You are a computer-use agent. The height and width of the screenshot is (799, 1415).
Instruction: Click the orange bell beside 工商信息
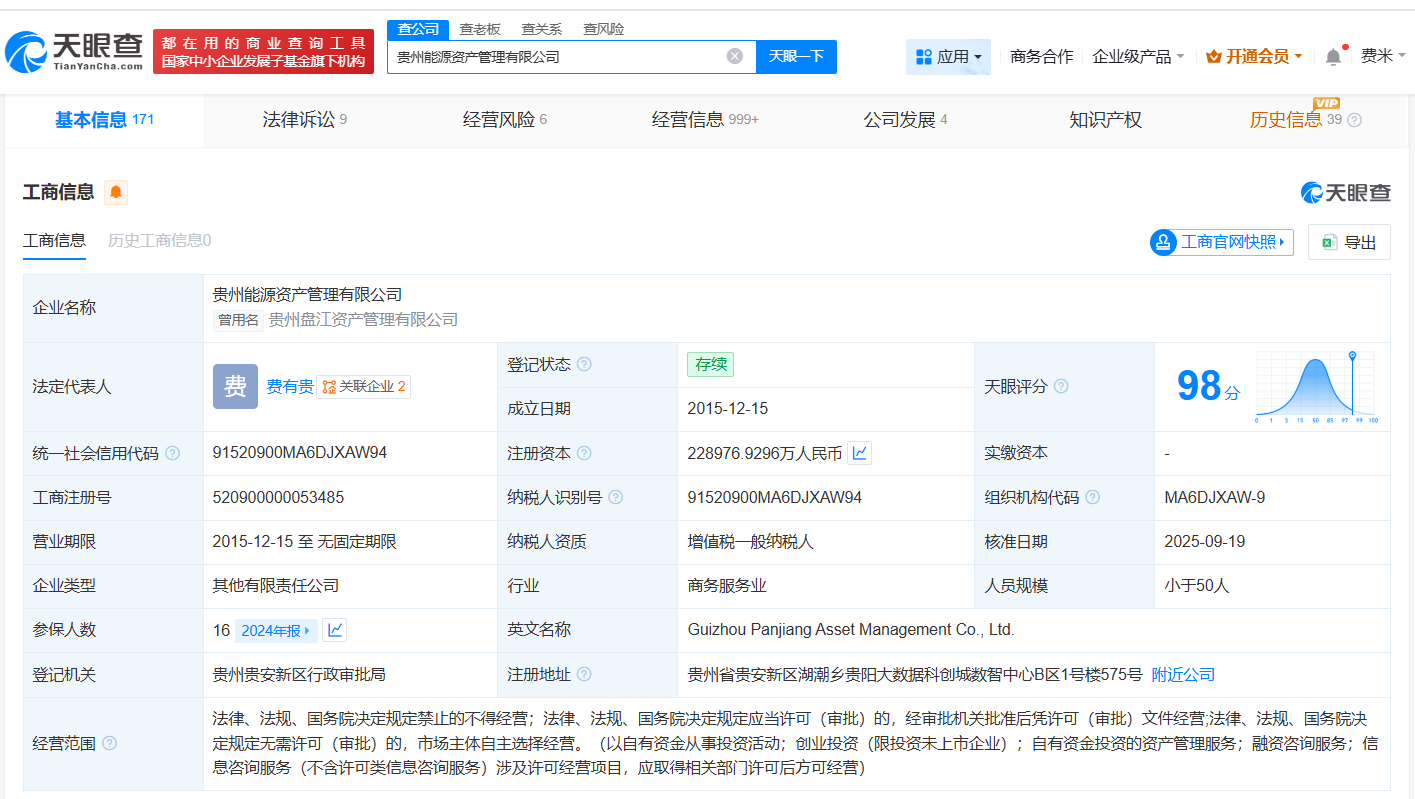click(115, 192)
